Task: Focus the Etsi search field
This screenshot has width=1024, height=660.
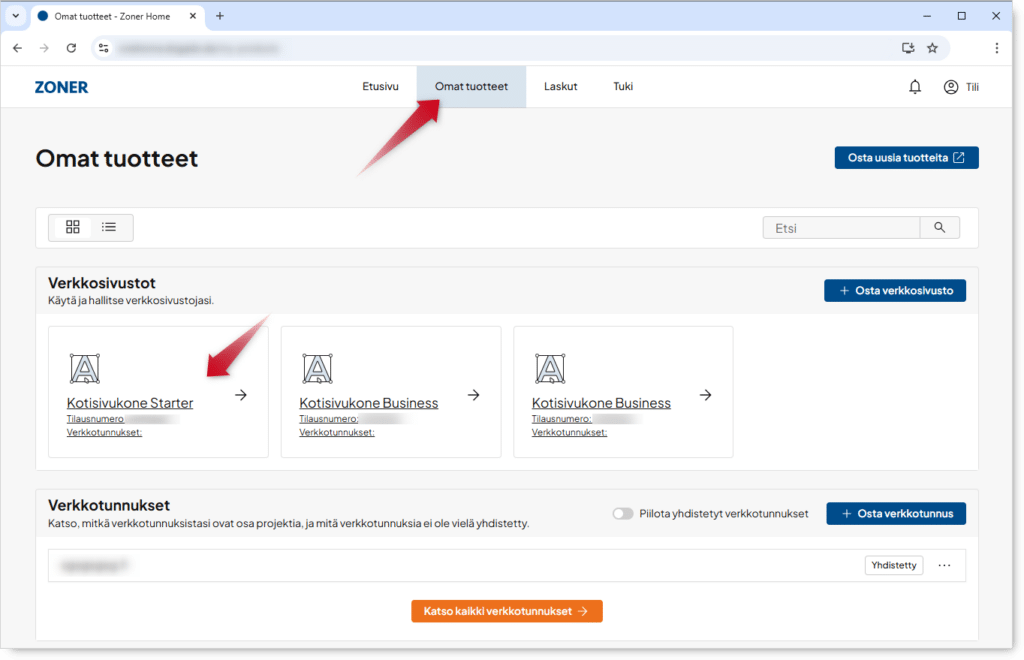Action: click(x=841, y=228)
